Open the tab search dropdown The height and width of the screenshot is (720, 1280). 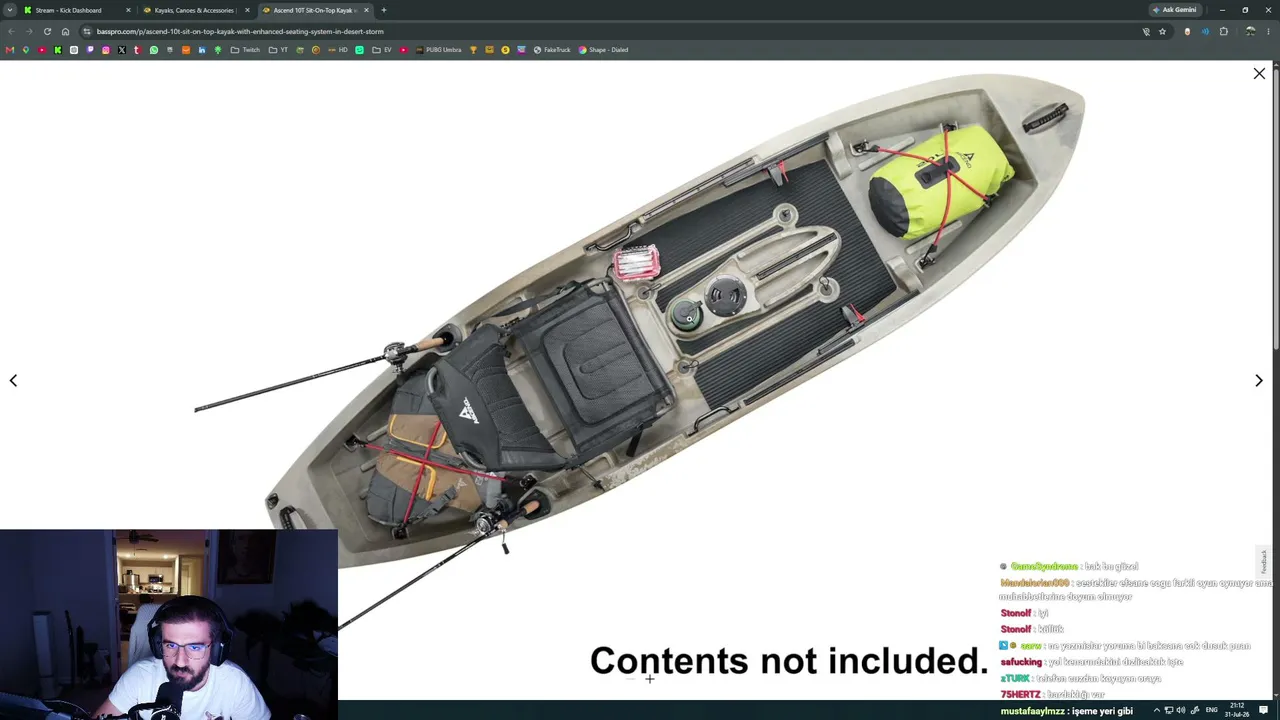9,10
